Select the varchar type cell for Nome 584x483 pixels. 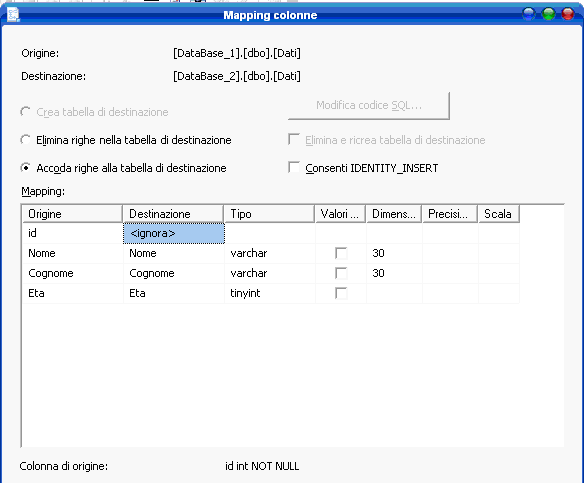point(270,253)
